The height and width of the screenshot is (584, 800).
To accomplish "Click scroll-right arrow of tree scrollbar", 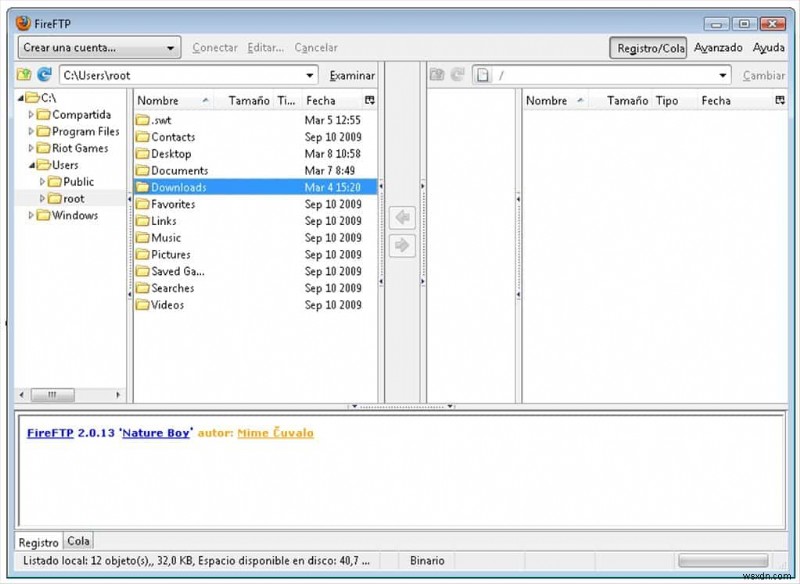I will pyautogui.click(x=118, y=394).
